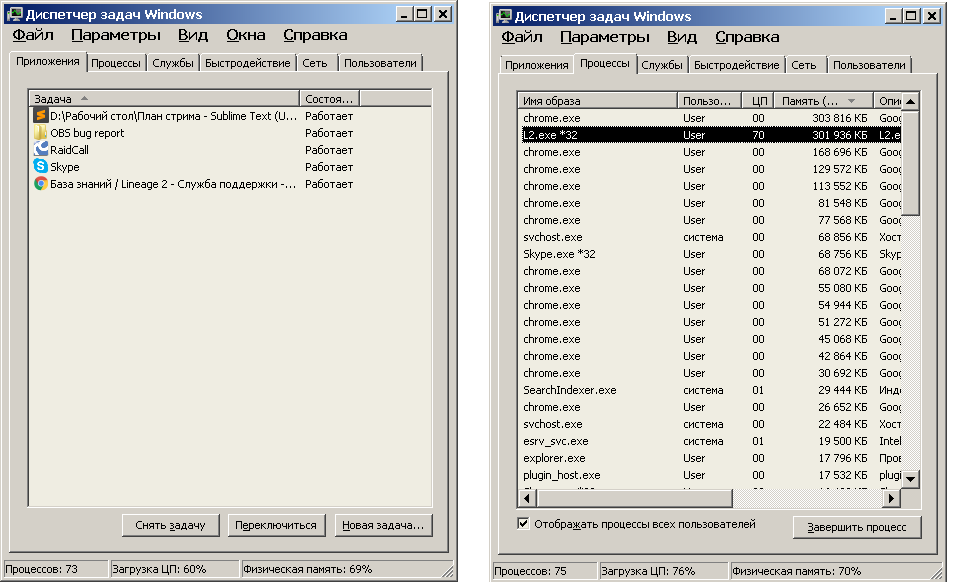Select plugin_host.exe process
The width and height of the screenshot is (970, 582).
point(711,475)
